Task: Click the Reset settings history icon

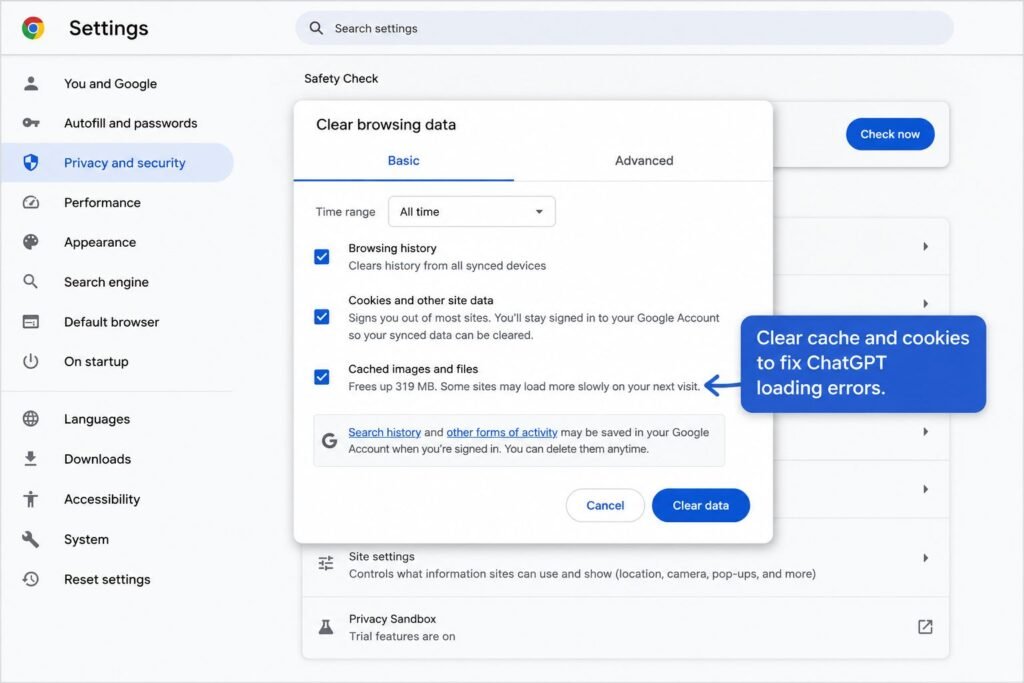Action: [x=31, y=579]
